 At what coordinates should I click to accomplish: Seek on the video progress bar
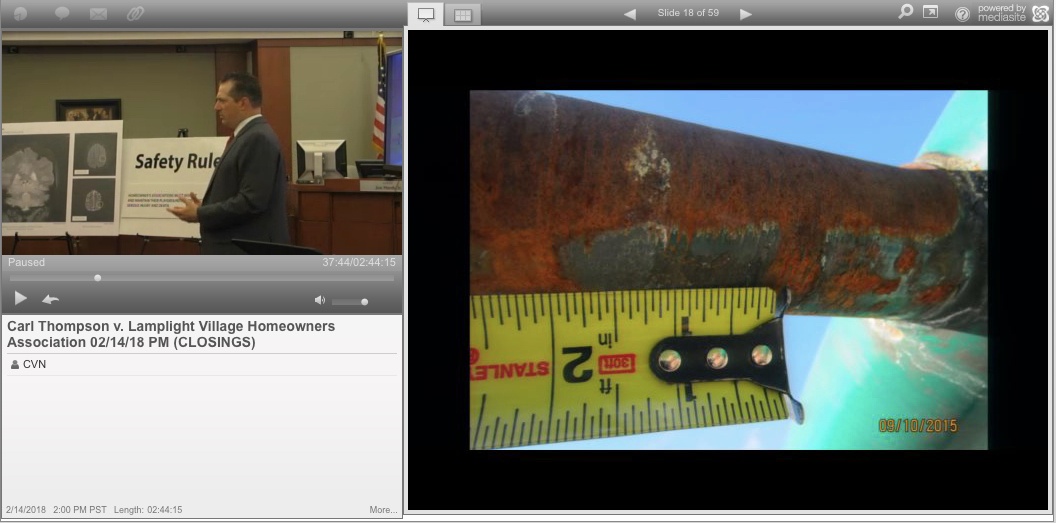(201, 277)
